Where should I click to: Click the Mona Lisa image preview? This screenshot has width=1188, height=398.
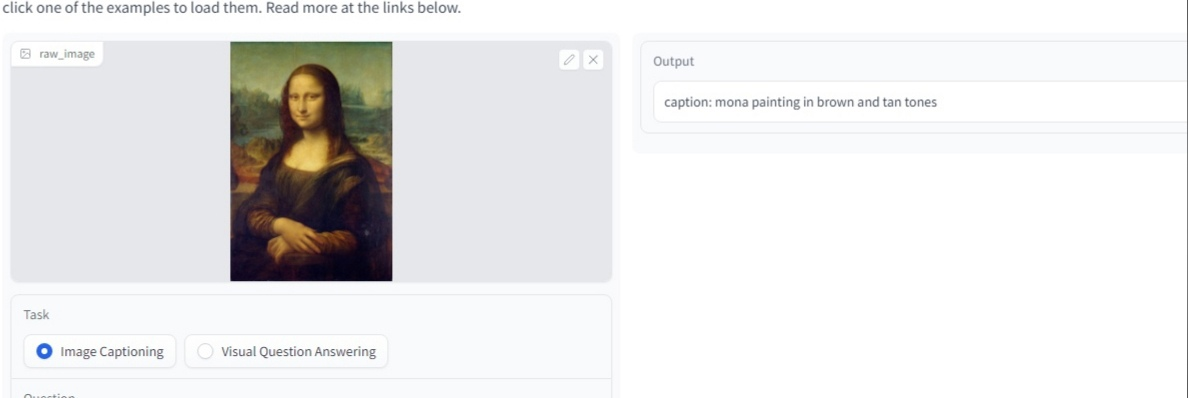click(x=311, y=161)
